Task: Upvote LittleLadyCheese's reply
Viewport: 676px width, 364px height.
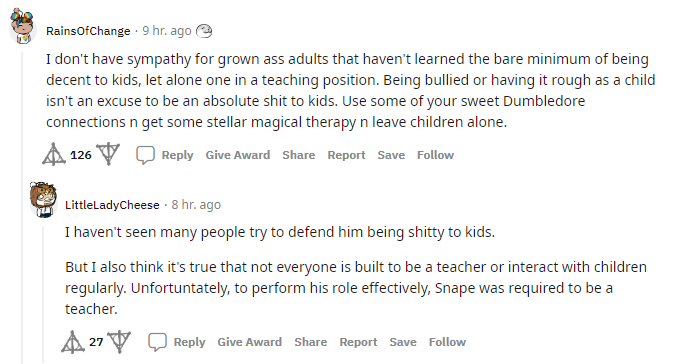Action: [x=72, y=342]
